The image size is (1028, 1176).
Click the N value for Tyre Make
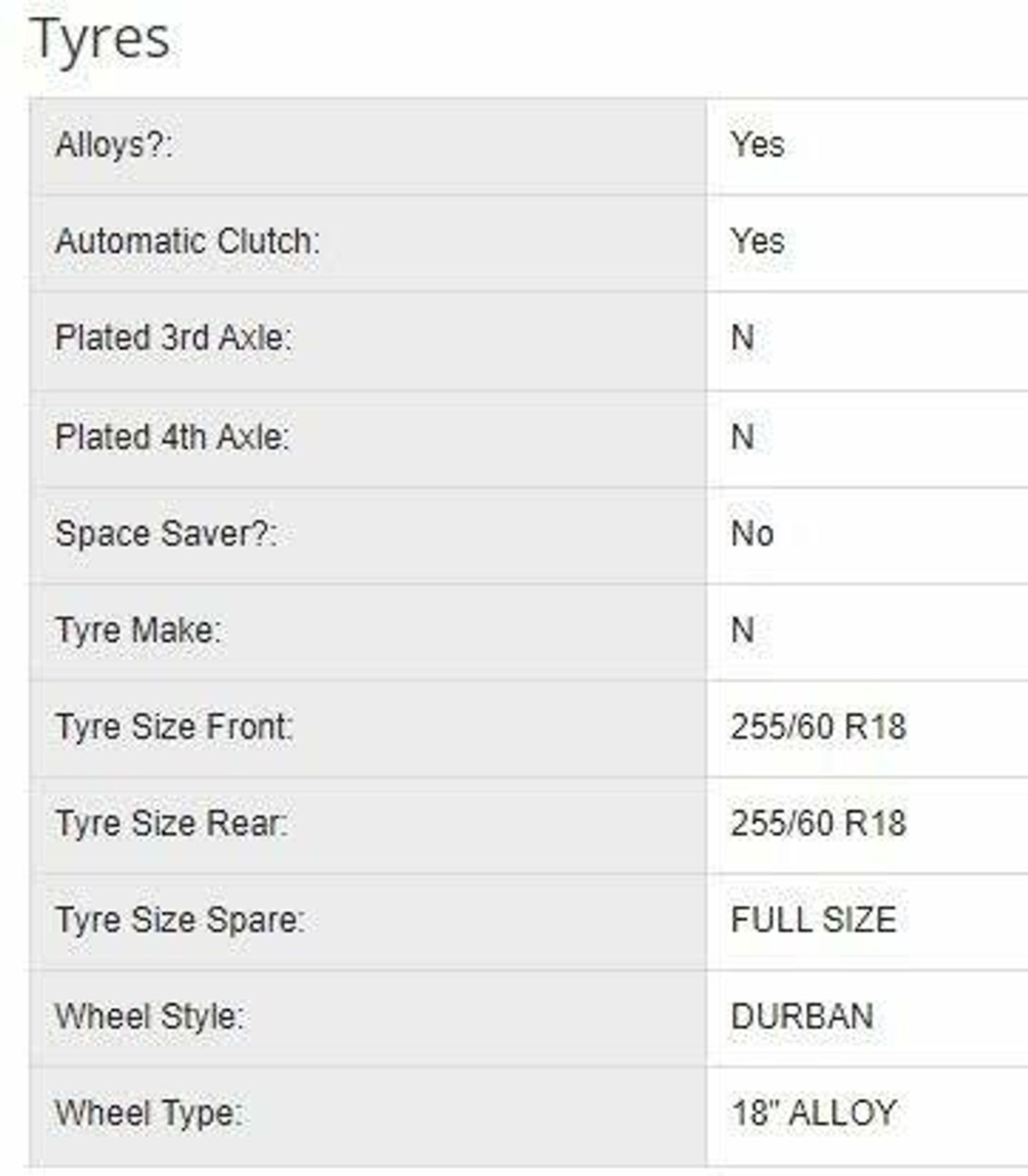point(742,630)
